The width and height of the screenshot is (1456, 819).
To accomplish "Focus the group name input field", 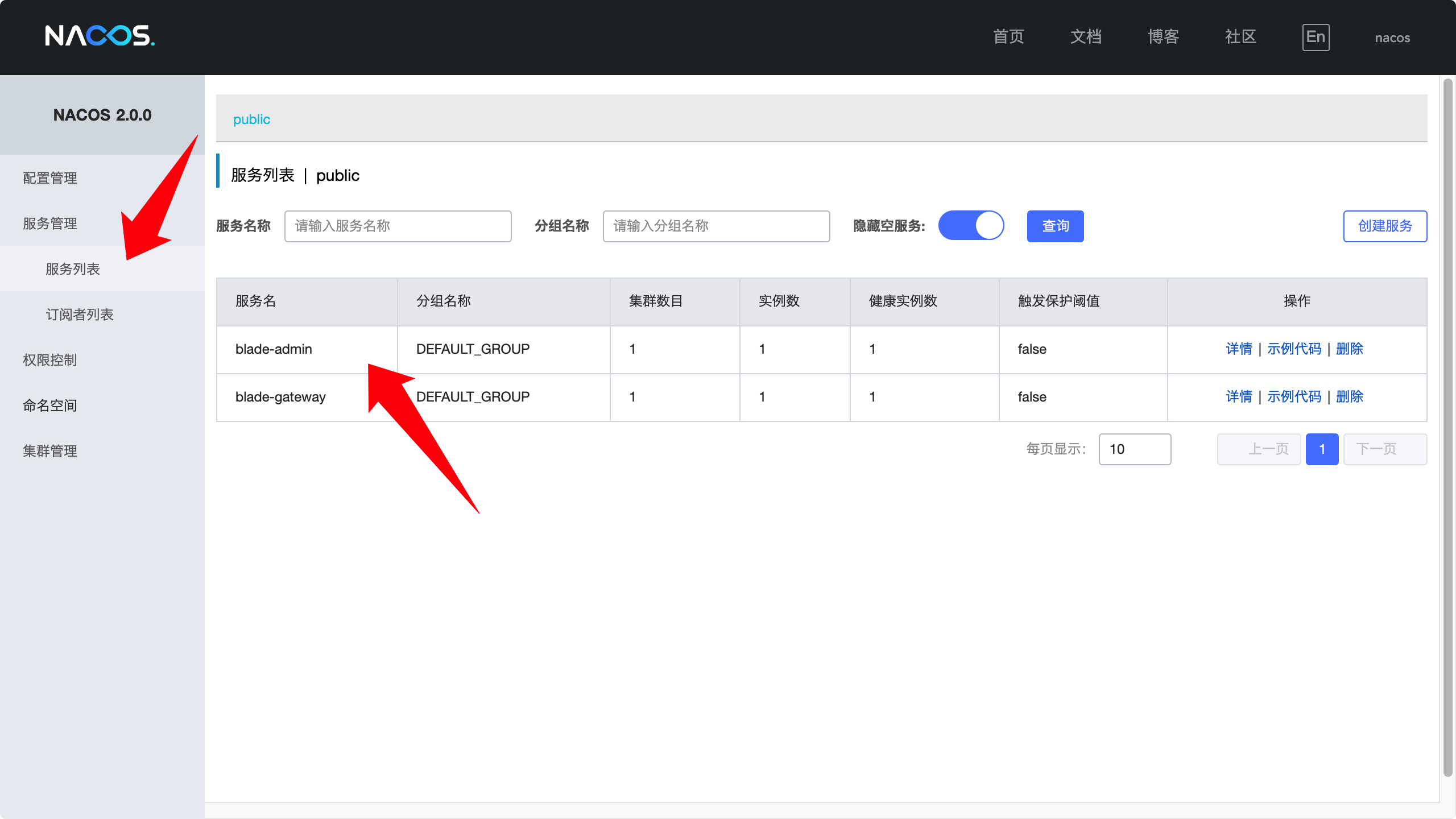I will [x=716, y=226].
